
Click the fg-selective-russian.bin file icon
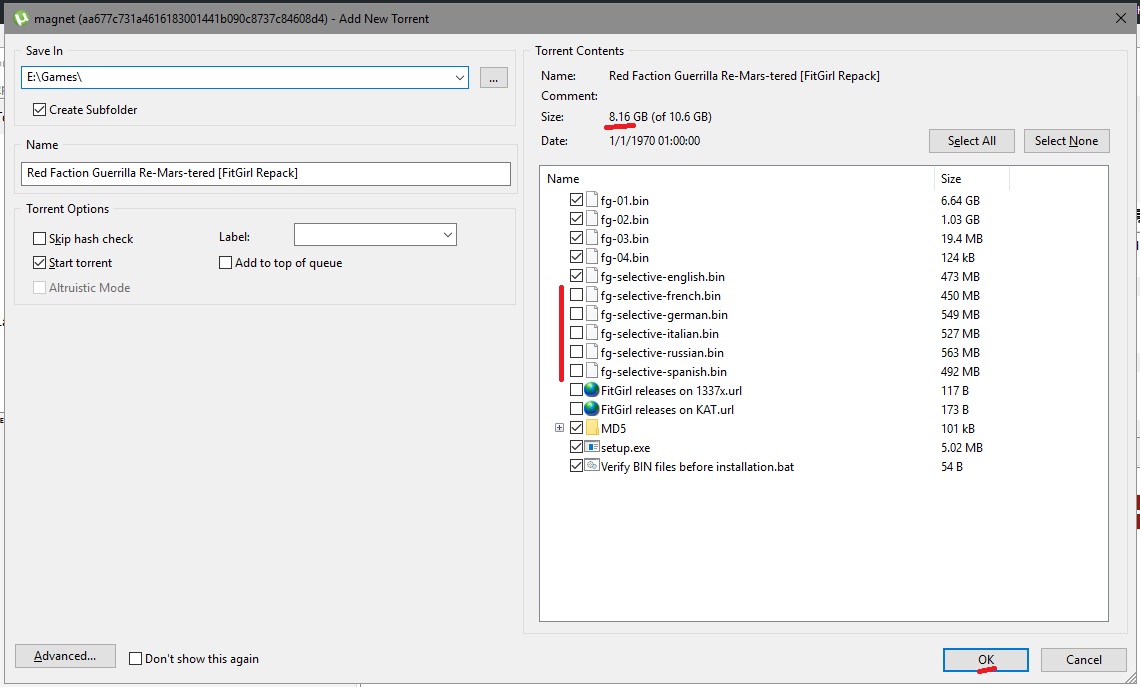tap(592, 353)
